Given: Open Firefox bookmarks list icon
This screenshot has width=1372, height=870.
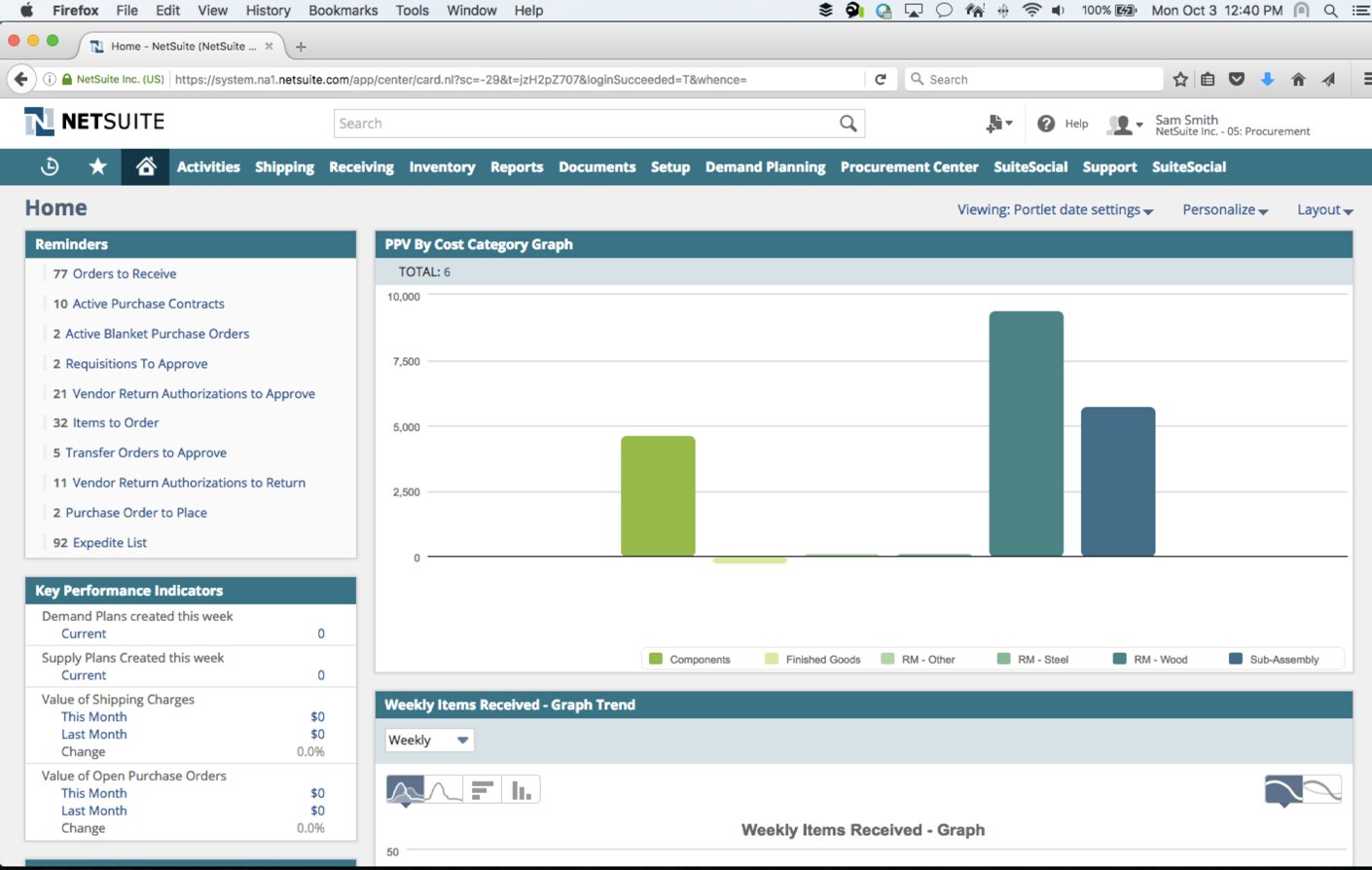Looking at the screenshot, I should click(1208, 80).
